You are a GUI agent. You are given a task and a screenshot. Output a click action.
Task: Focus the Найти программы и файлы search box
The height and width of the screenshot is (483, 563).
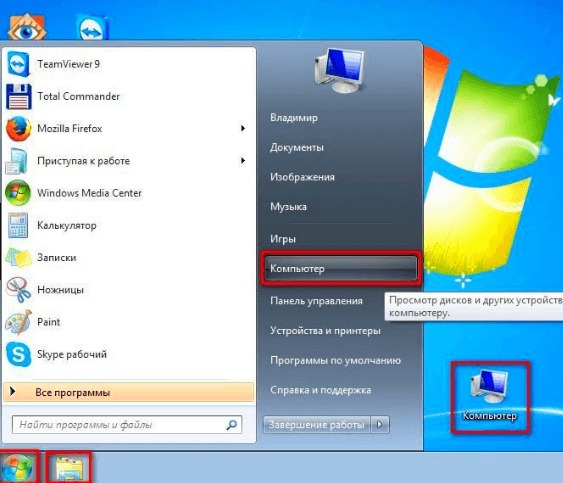click(x=127, y=425)
